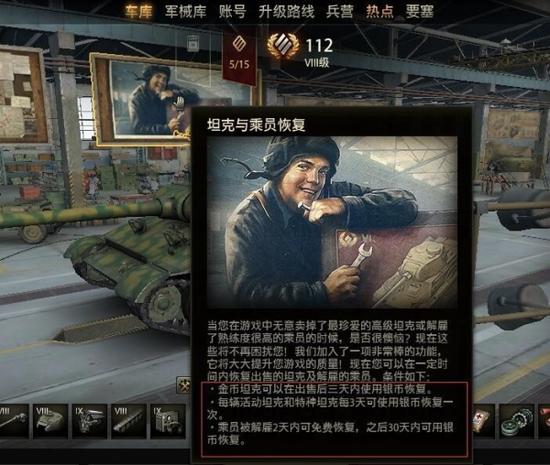Switch to the 要塞 stronghold tab
550x465 pixels.
(420, 12)
